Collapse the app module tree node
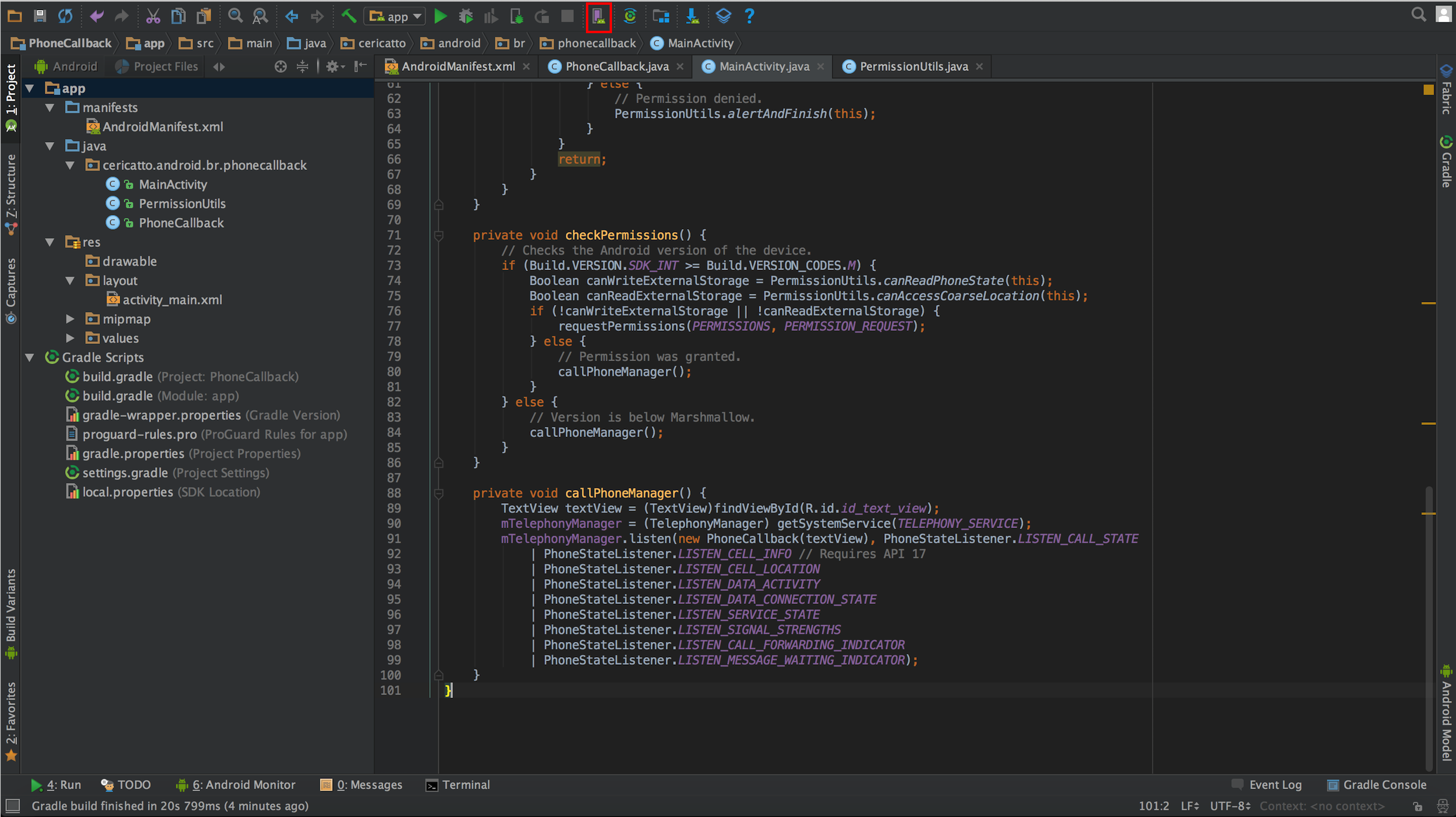Image resolution: width=1456 pixels, height=817 pixels. coord(30,89)
